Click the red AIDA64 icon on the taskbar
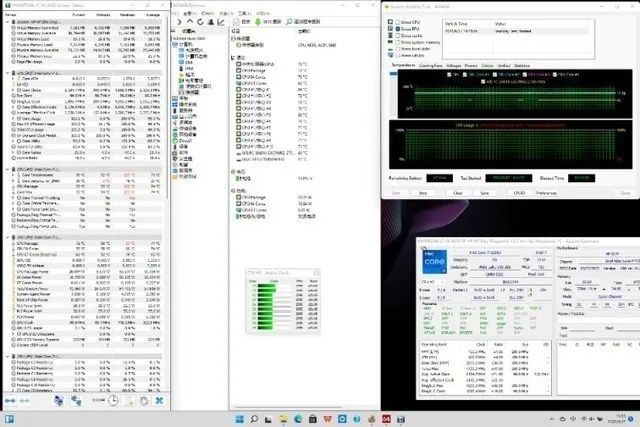 coord(386,419)
